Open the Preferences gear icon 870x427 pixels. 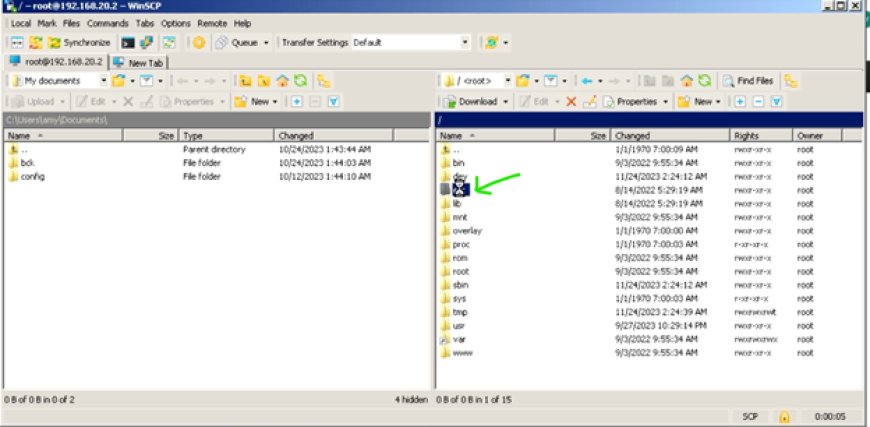tap(199, 43)
